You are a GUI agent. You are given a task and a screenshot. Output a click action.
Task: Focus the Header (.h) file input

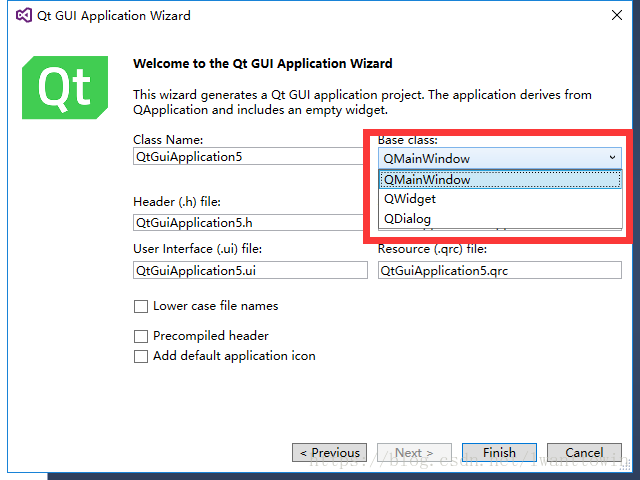pyautogui.click(x=248, y=223)
